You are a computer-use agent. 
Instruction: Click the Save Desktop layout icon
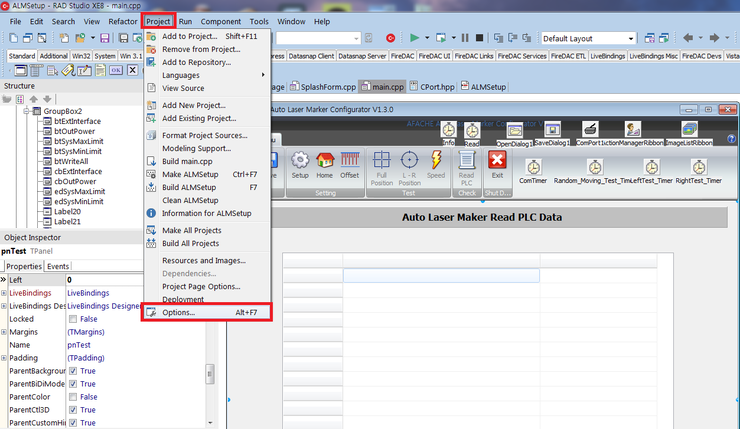[649, 38]
